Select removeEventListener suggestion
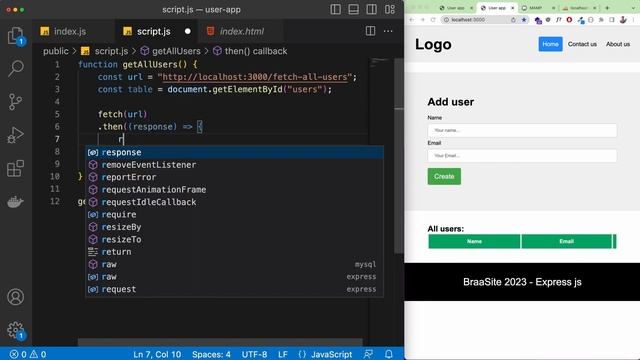640x360 pixels. (x=234, y=164)
